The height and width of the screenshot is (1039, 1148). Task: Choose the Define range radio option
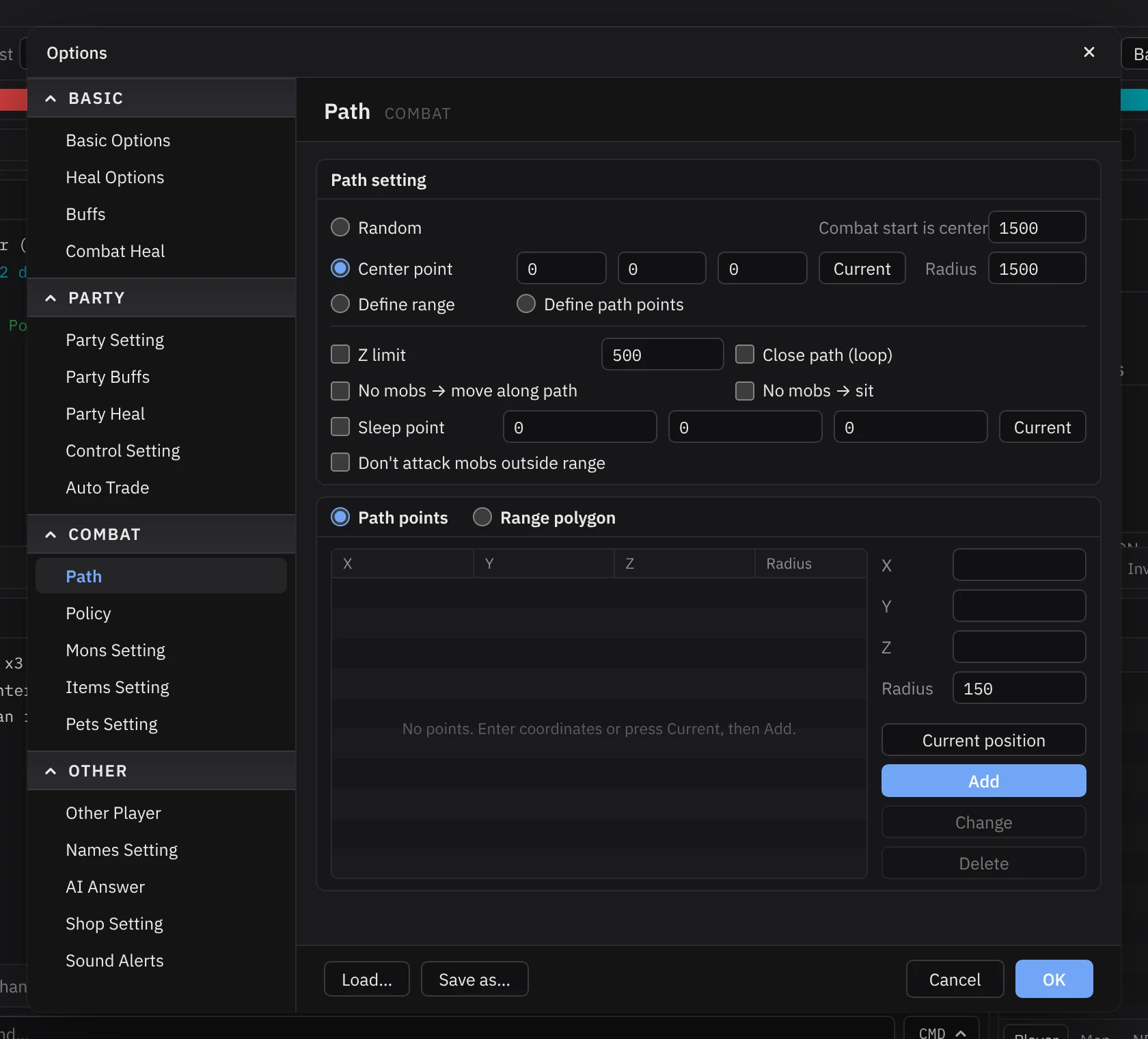[x=340, y=303]
